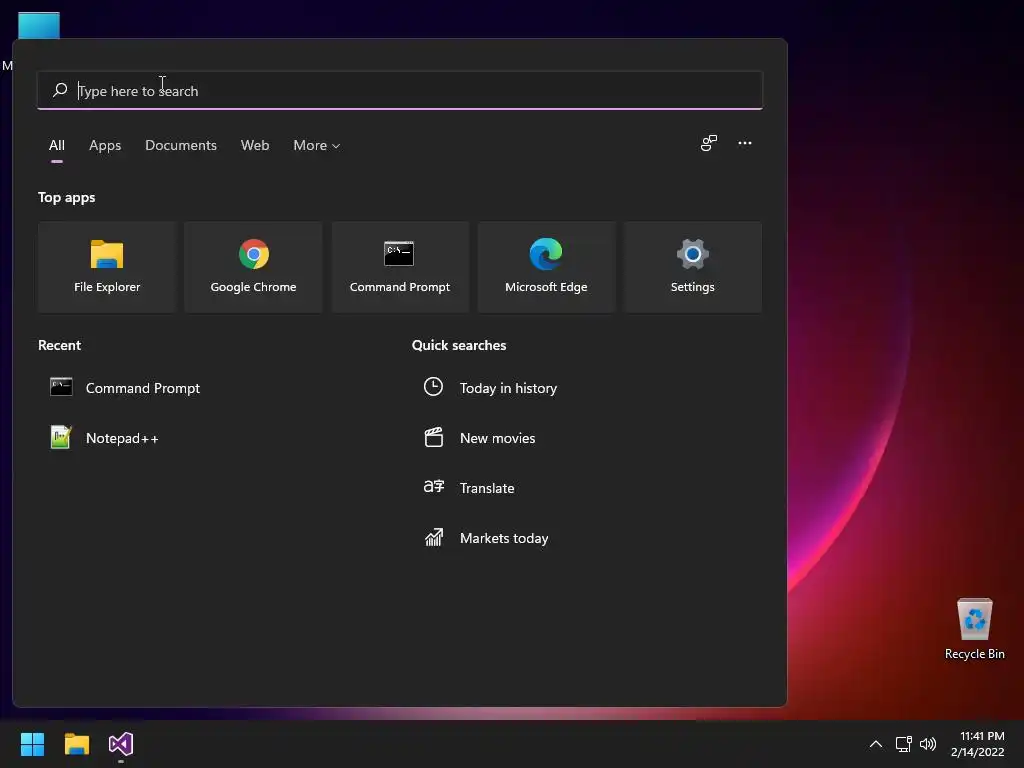Click the Markets today chart icon
Screen dimensions: 1024x768
click(x=434, y=537)
